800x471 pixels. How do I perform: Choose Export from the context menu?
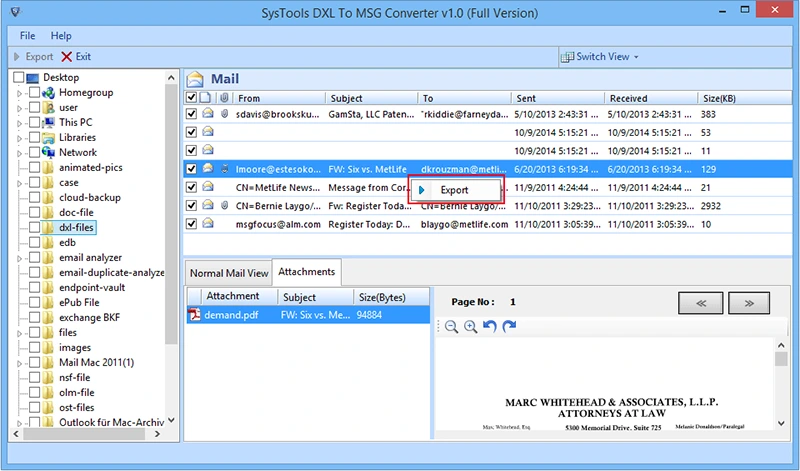pyautogui.click(x=456, y=190)
